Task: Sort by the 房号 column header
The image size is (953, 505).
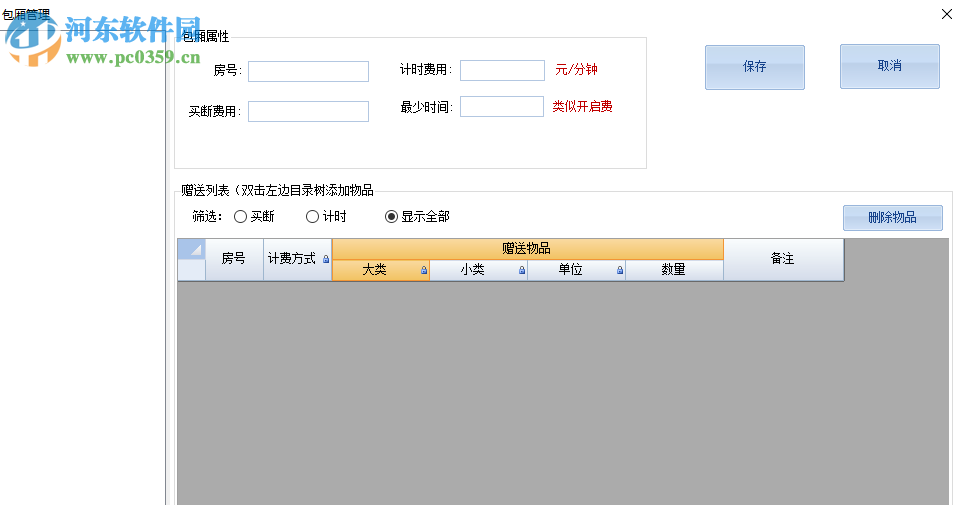Action: point(234,259)
